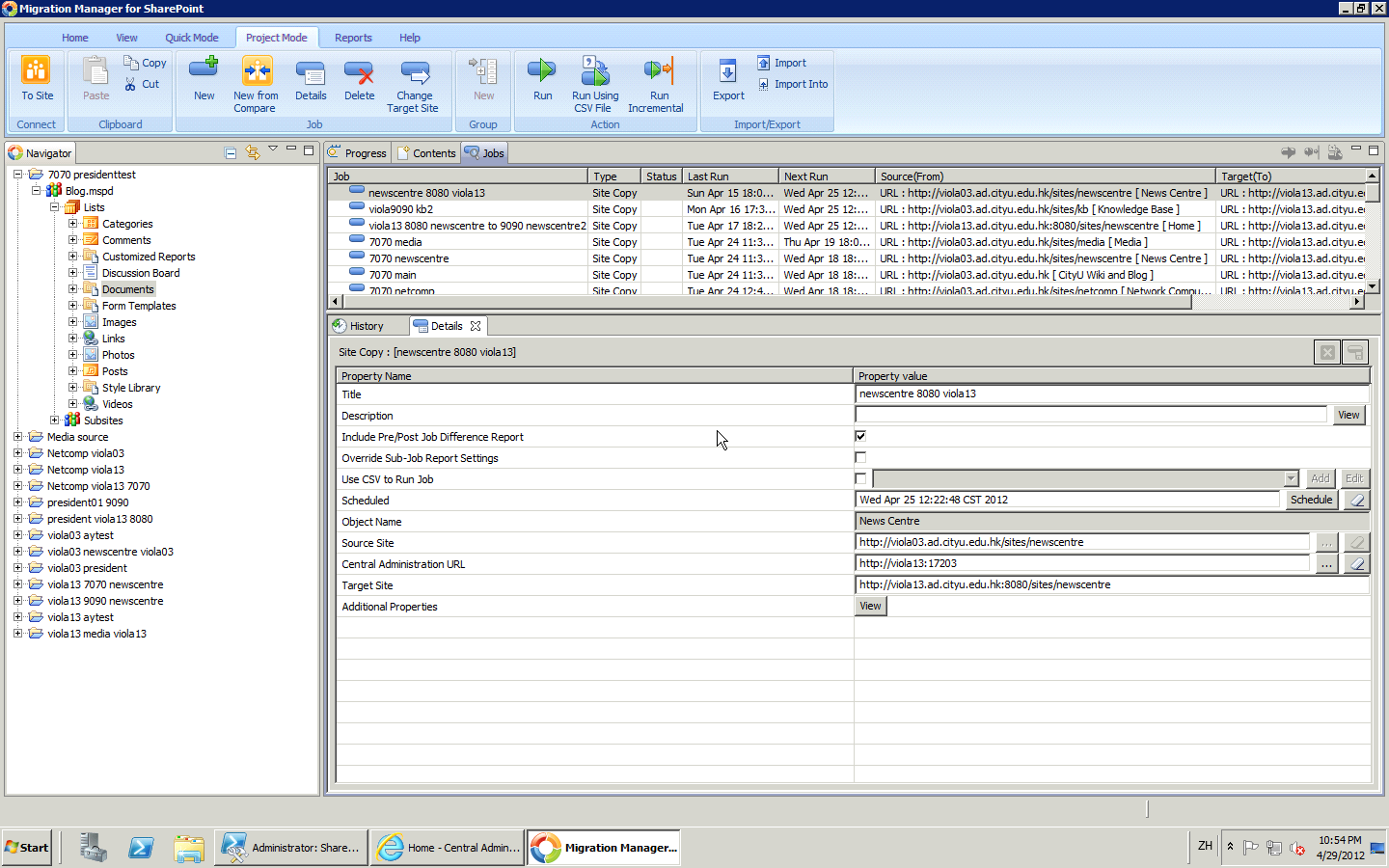Check Override Sub-Job Report Settings

coord(860,457)
